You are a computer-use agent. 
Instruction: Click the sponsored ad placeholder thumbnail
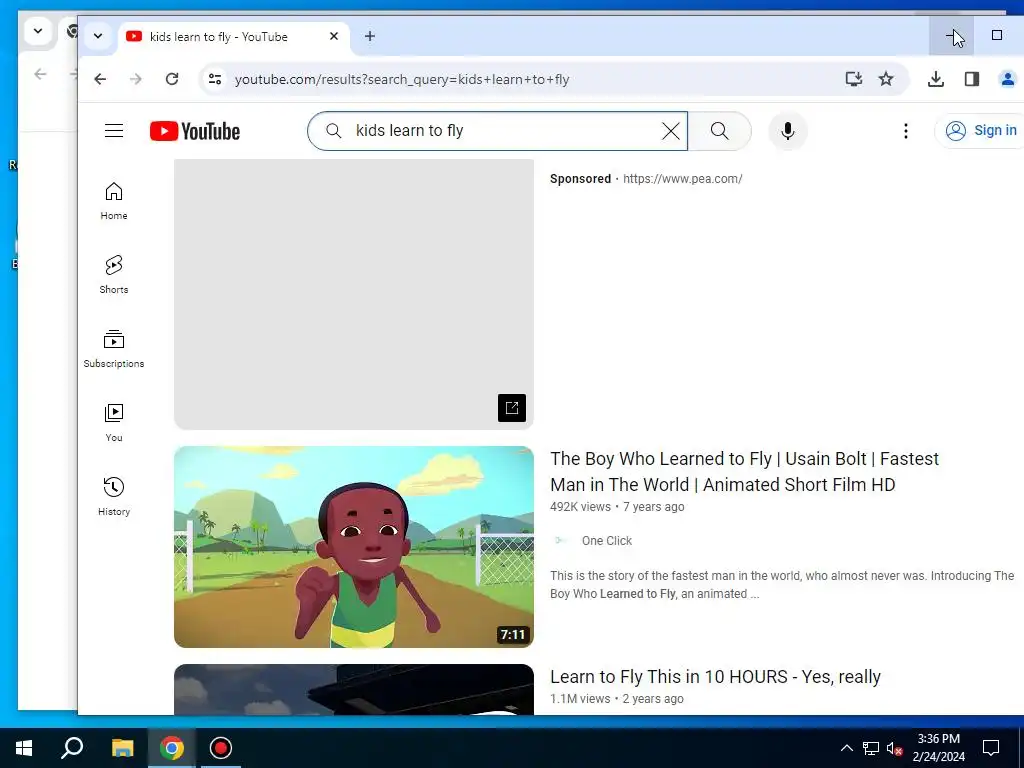pos(354,295)
